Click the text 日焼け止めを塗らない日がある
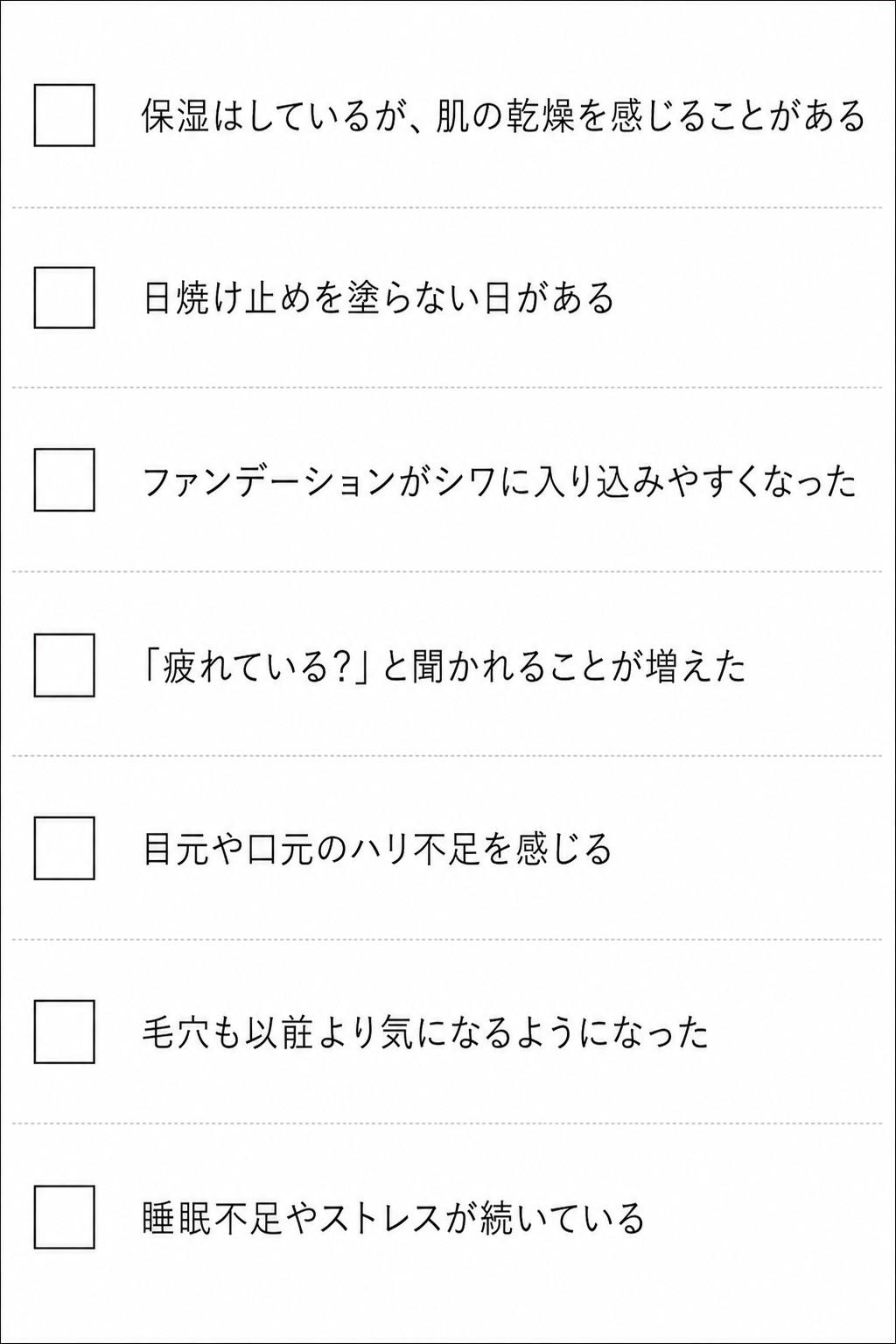896x1344 pixels. pyautogui.click(x=378, y=298)
